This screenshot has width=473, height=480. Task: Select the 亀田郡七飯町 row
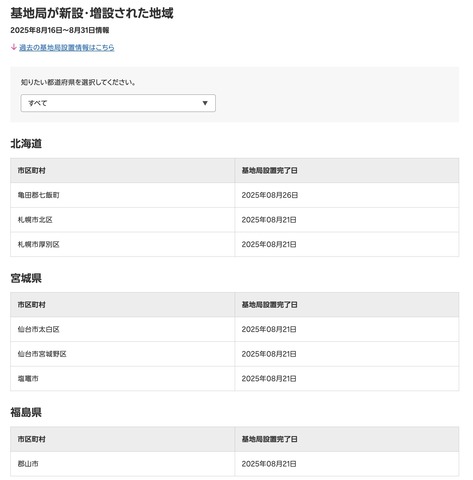coord(235,195)
